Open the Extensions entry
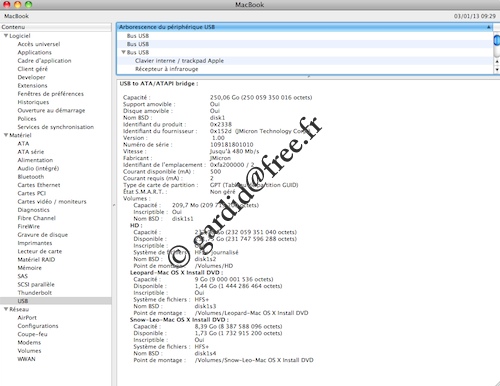The height and width of the screenshot is (386, 500). 32,85
